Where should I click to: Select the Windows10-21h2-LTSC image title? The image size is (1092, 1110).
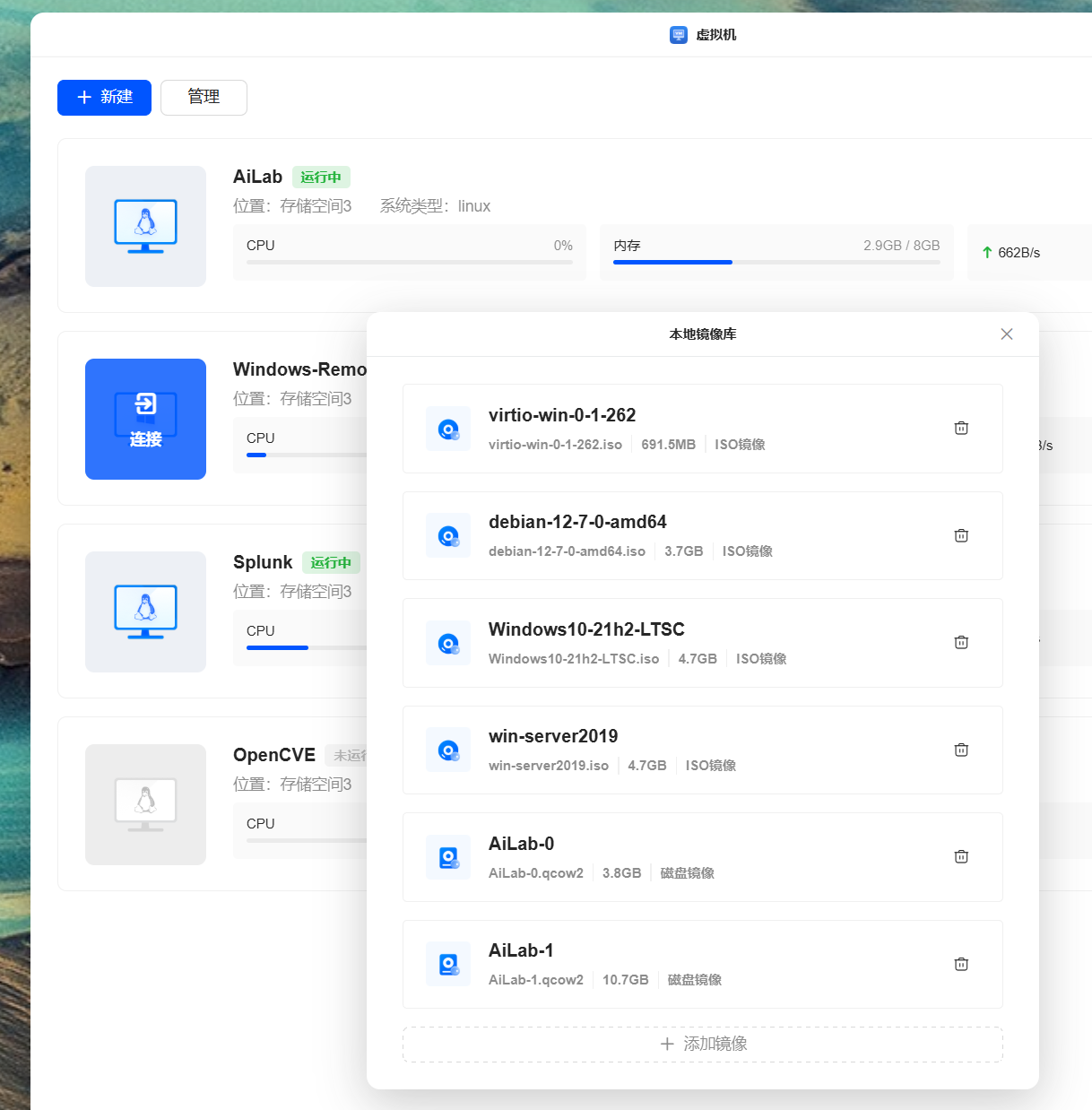tap(586, 629)
